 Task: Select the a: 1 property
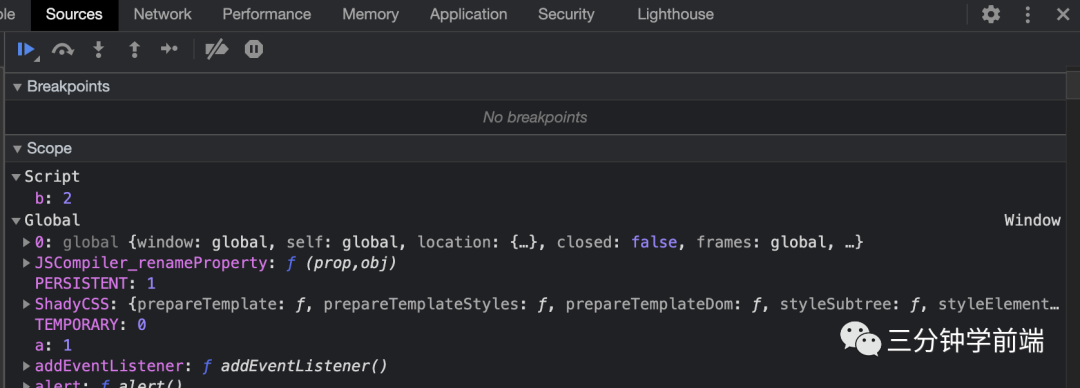pyautogui.click(x=53, y=345)
